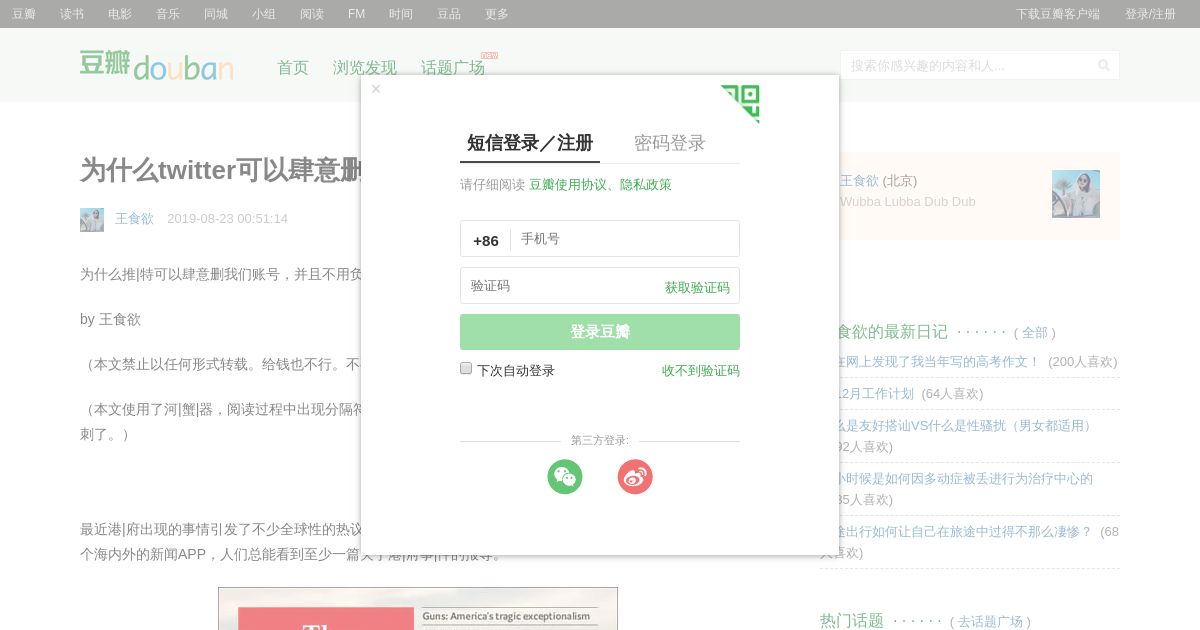The image size is (1200, 630).
Task: Select the 密码登录 tab
Action: click(670, 143)
